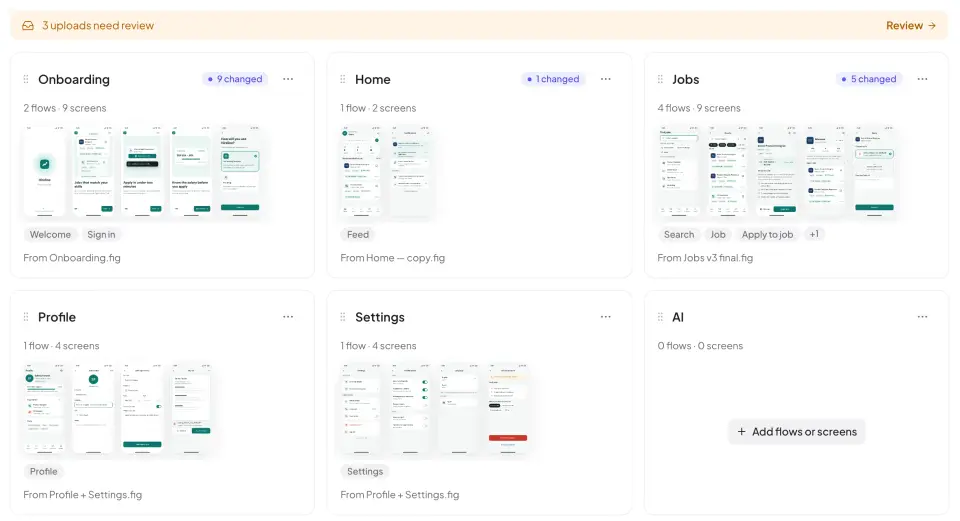
Task: Click the Jobs card title
Action: click(685, 79)
